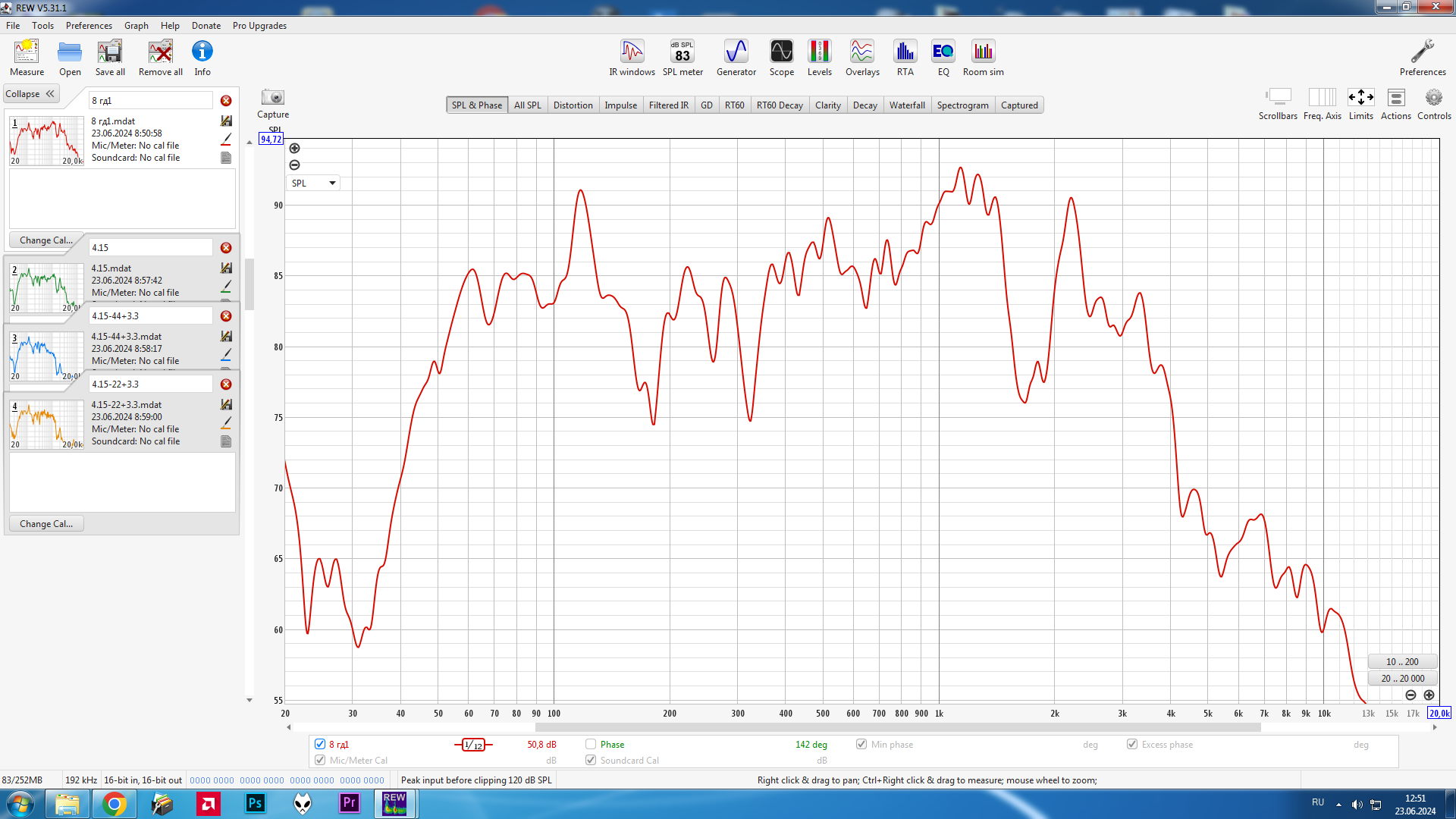Image resolution: width=1456 pixels, height=819 pixels.
Task: Open graph Controls gear icon
Action: [1433, 99]
